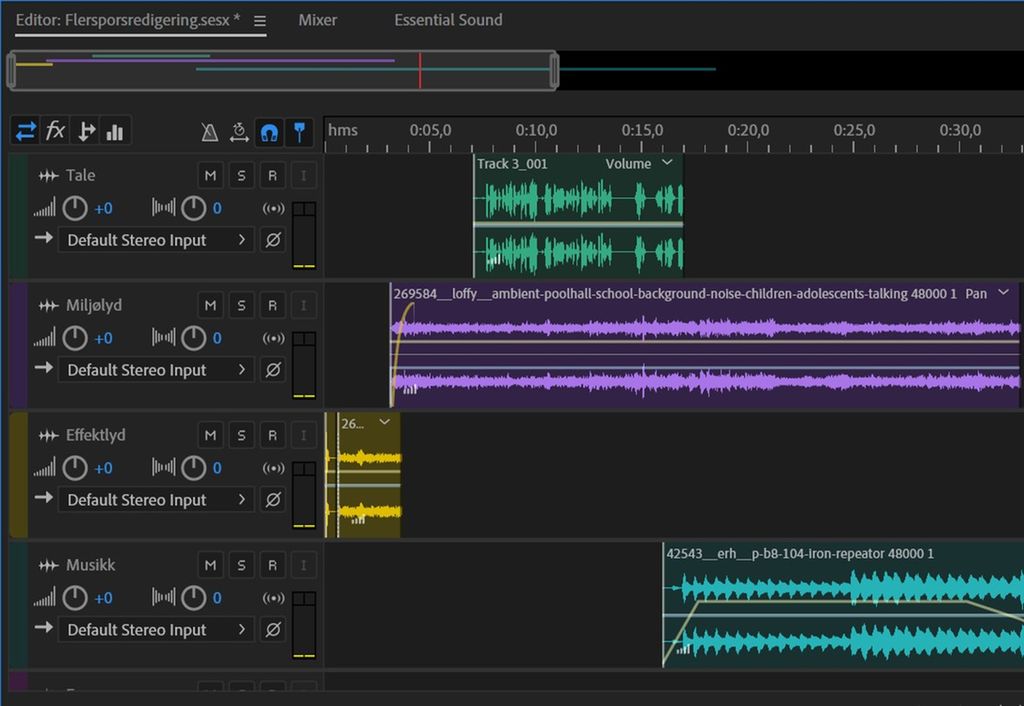The image size is (1024, 706).
Task: Show the track effects fx view
Action: coord(56,131)
